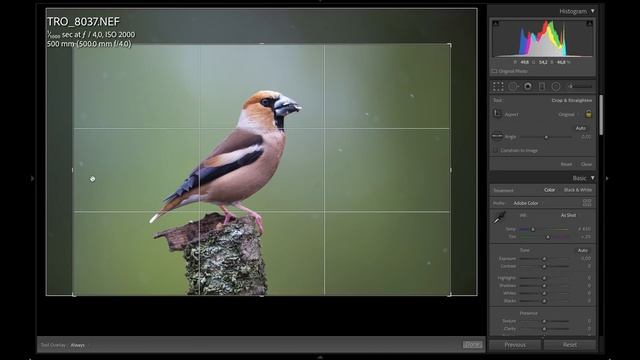This screenshot has height=360, width=640.
Task: Select Black & White treatment
Action: 578,190
